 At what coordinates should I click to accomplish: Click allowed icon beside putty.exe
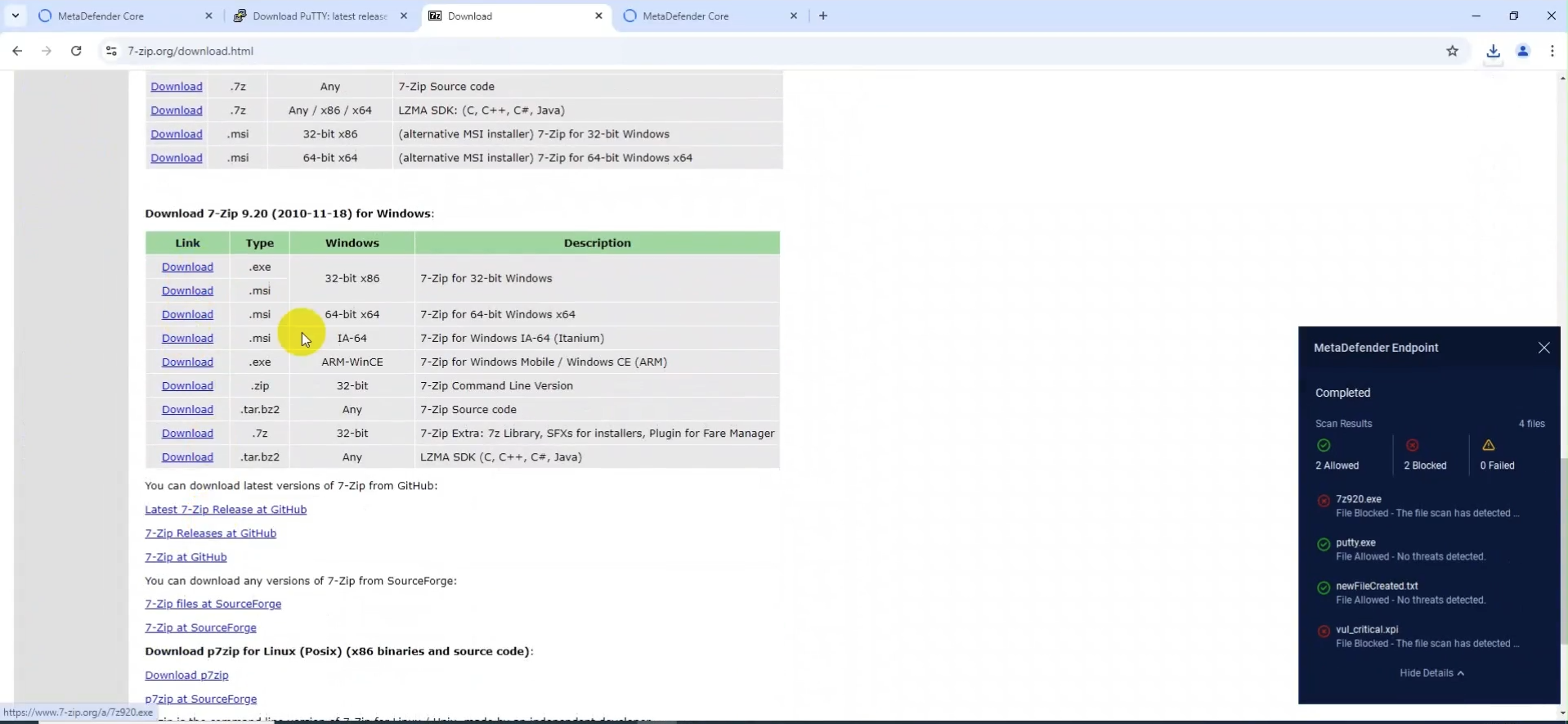click(x=1324, y=544)
